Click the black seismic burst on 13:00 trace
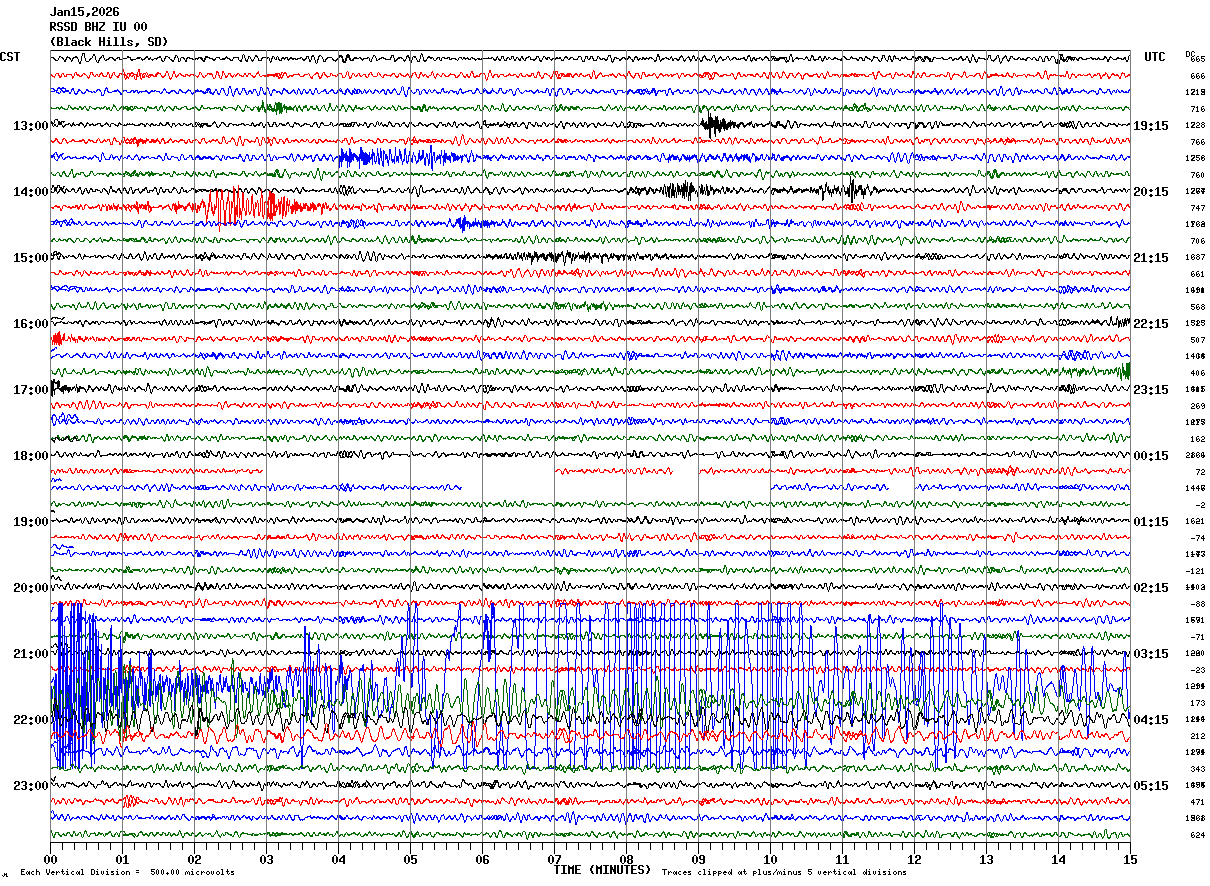This screenshot has height=886, width=1210. click(715, 125)
